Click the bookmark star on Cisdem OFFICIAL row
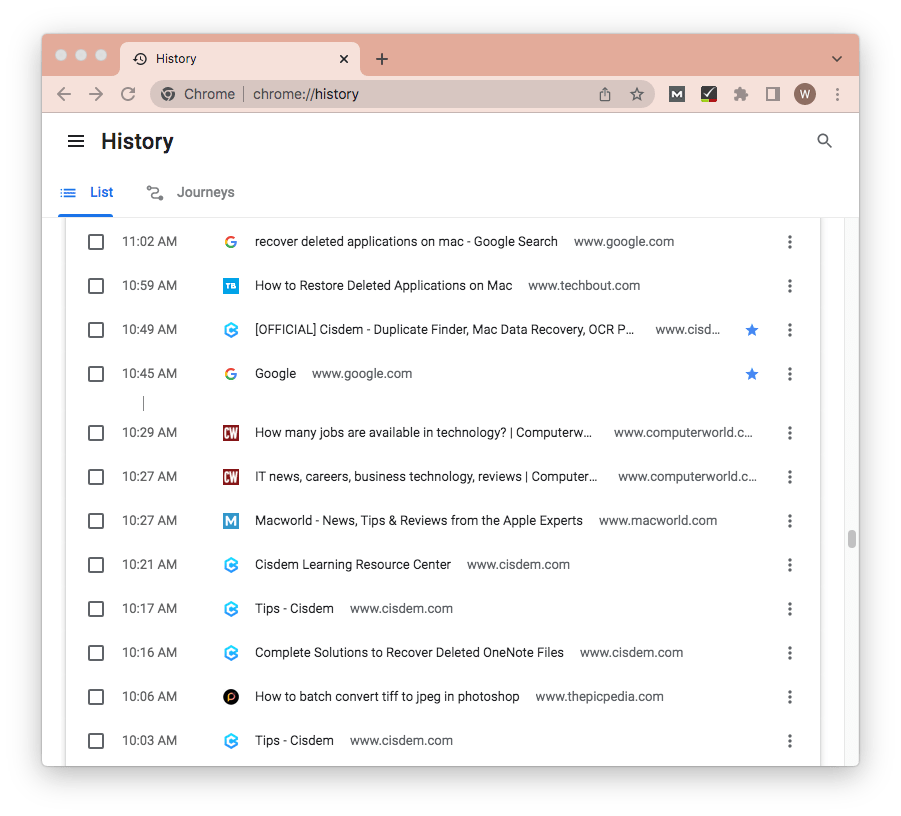Viewport: 901px width, 816px height. pos(752,330)
